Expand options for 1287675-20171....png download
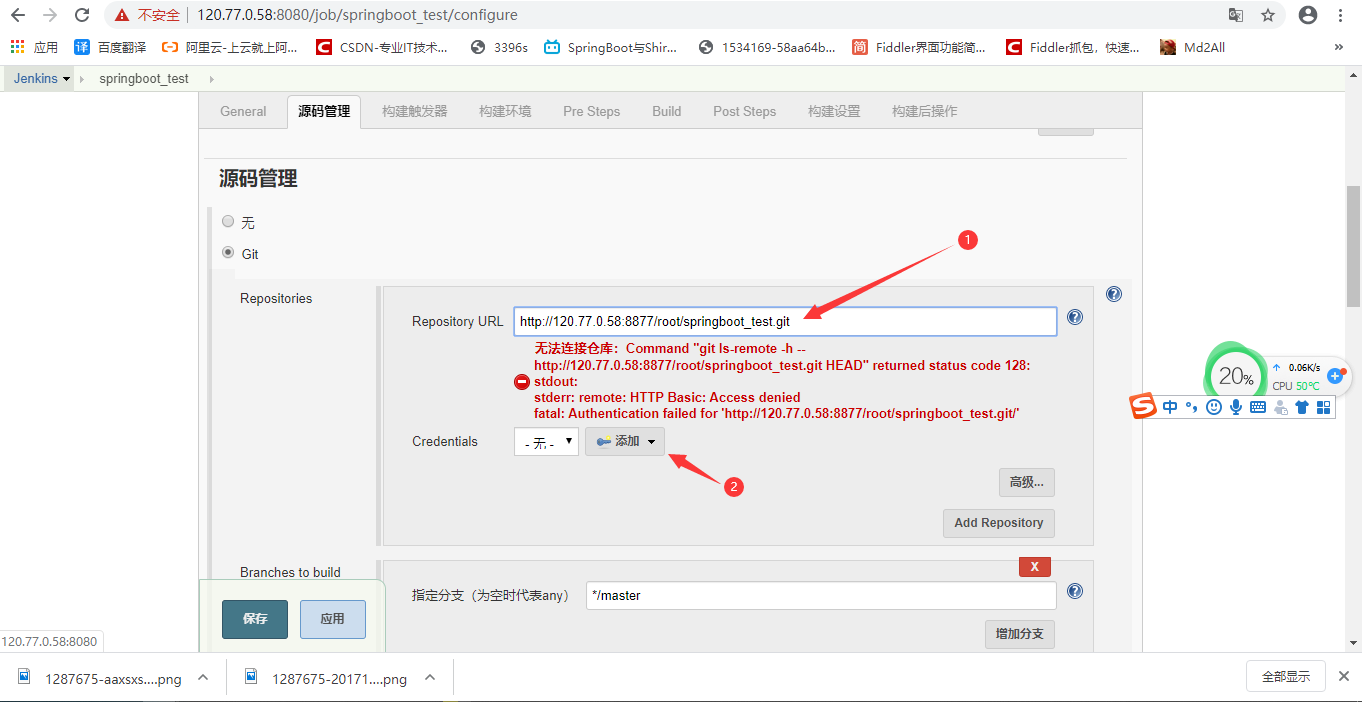1362x702 pixels. [x=430, y=677]
